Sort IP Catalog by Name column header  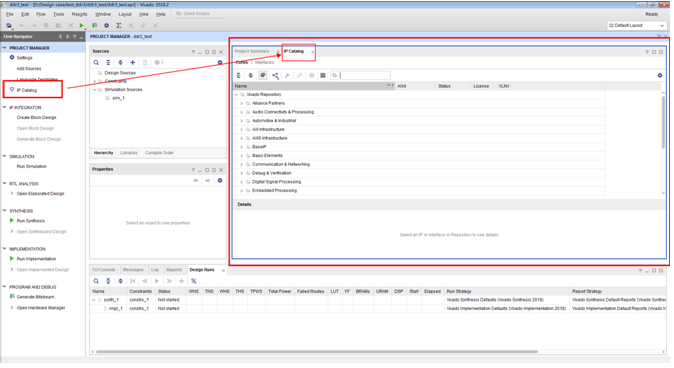314,86
